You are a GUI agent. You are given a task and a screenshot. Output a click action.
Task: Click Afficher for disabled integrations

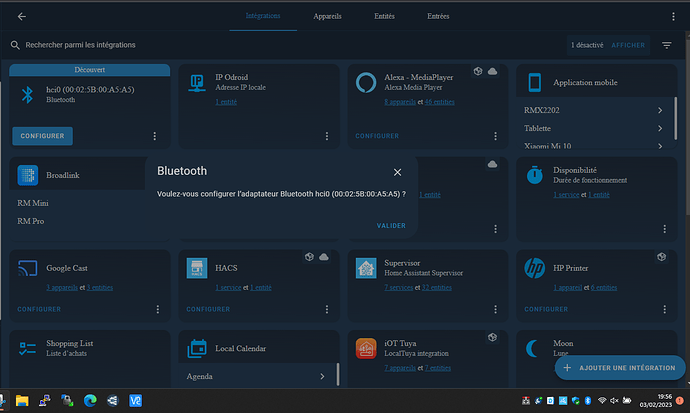[628, 45]
